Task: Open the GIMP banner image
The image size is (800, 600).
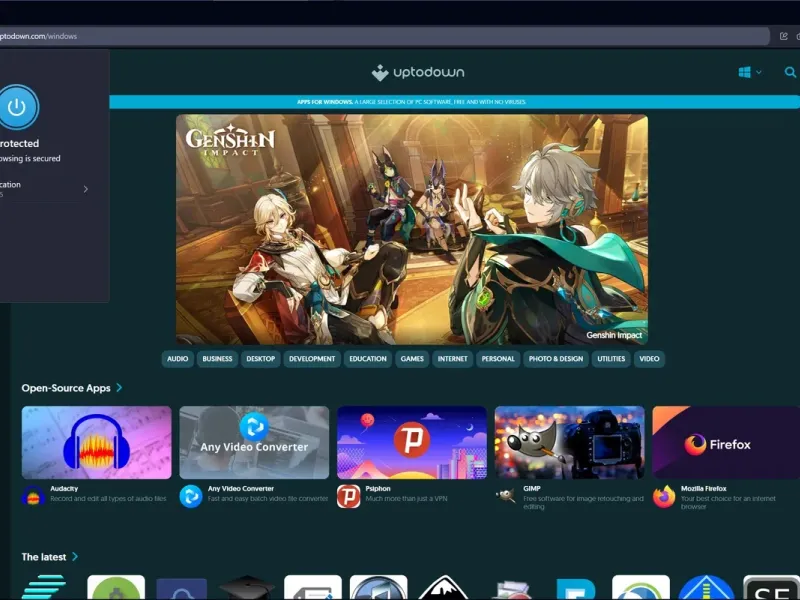Action: click(569, 442)
